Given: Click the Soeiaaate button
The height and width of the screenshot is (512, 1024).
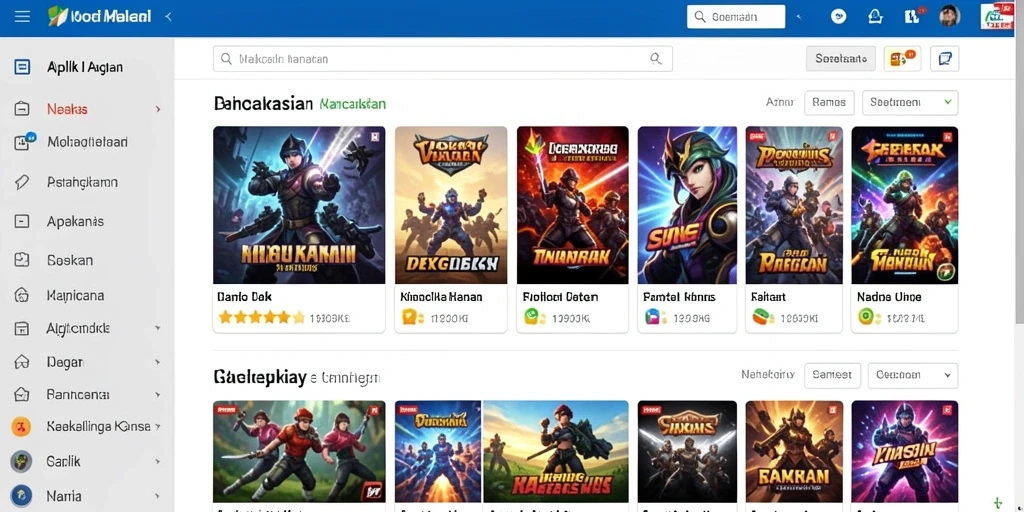Looking at the screenshot, I should [x=840, y=59].
